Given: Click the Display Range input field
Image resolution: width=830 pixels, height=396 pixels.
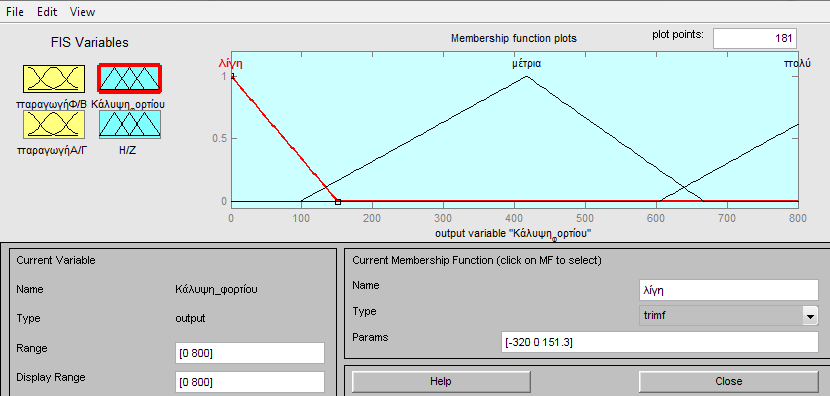Looking at the screenshot, I should [250, 382].
